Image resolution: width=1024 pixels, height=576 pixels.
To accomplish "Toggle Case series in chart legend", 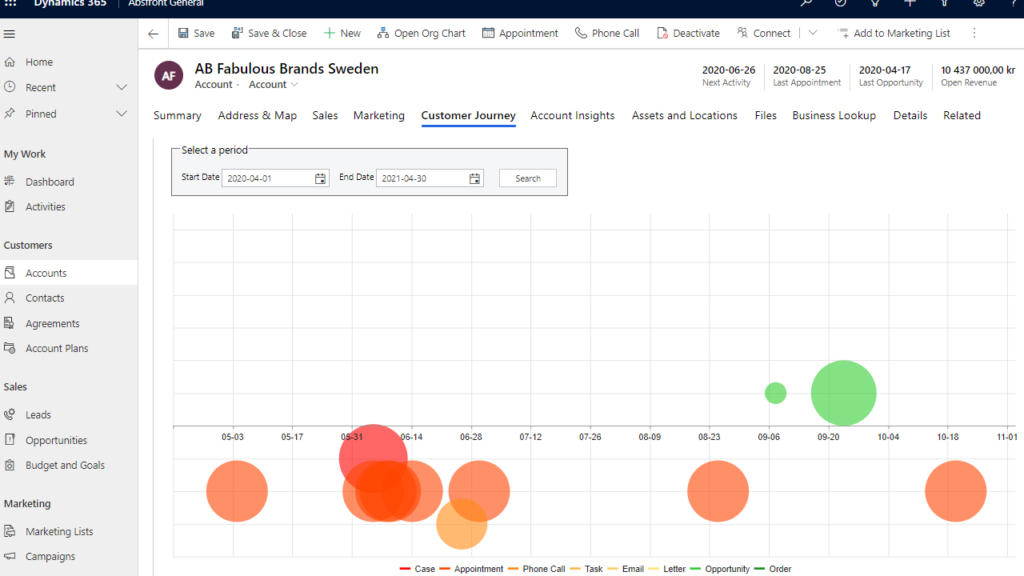I will click(x=417, y=569).
